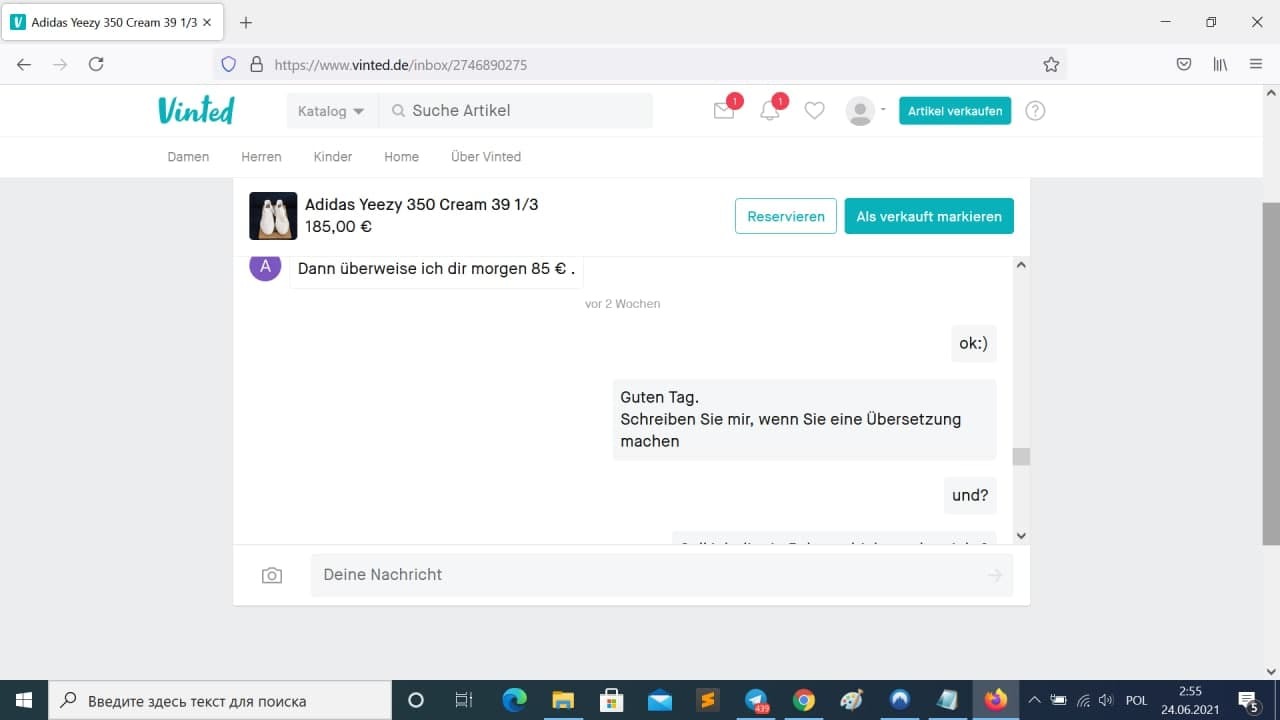Viewport: 1280px width, 720px height.
Task: Click the Save to Pocket icon
Action: coord(1184,64)
